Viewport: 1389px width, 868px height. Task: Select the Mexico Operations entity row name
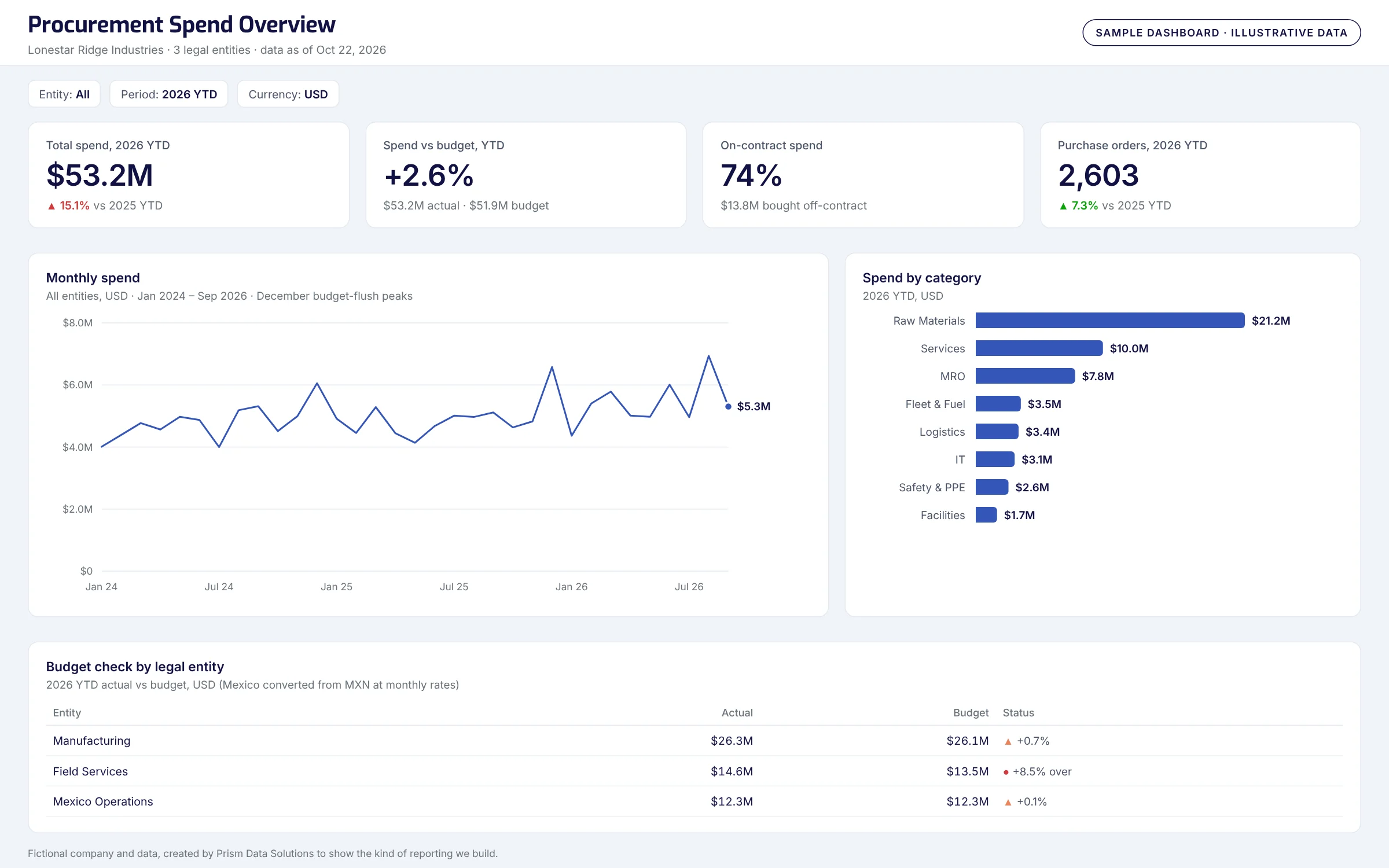click(103, 801)
